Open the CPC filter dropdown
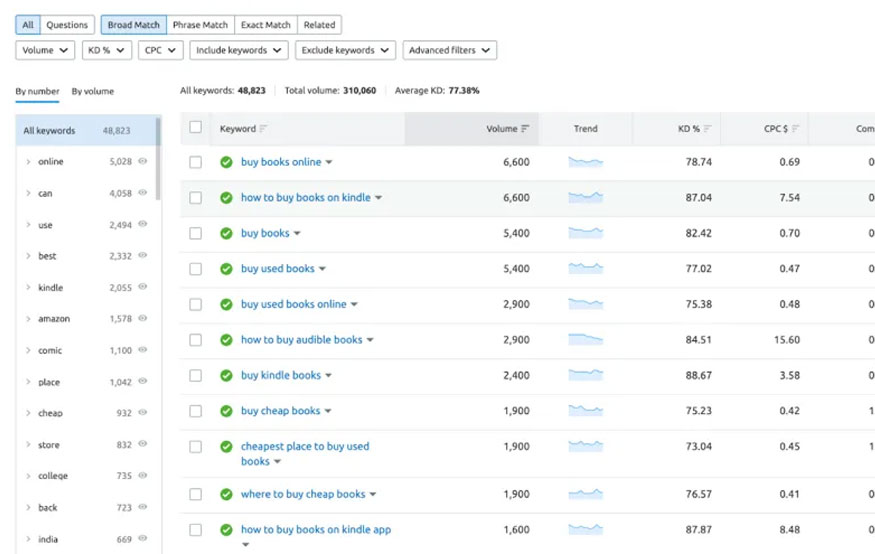The height and width of the screenshot is (554, 875). click(x=161, y=50)
